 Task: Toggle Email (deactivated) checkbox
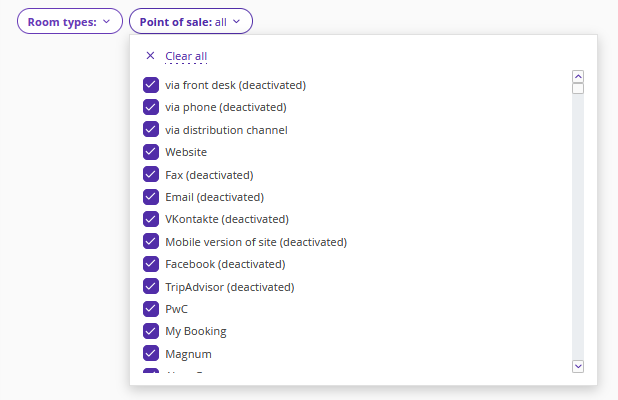tap(151, 197)
